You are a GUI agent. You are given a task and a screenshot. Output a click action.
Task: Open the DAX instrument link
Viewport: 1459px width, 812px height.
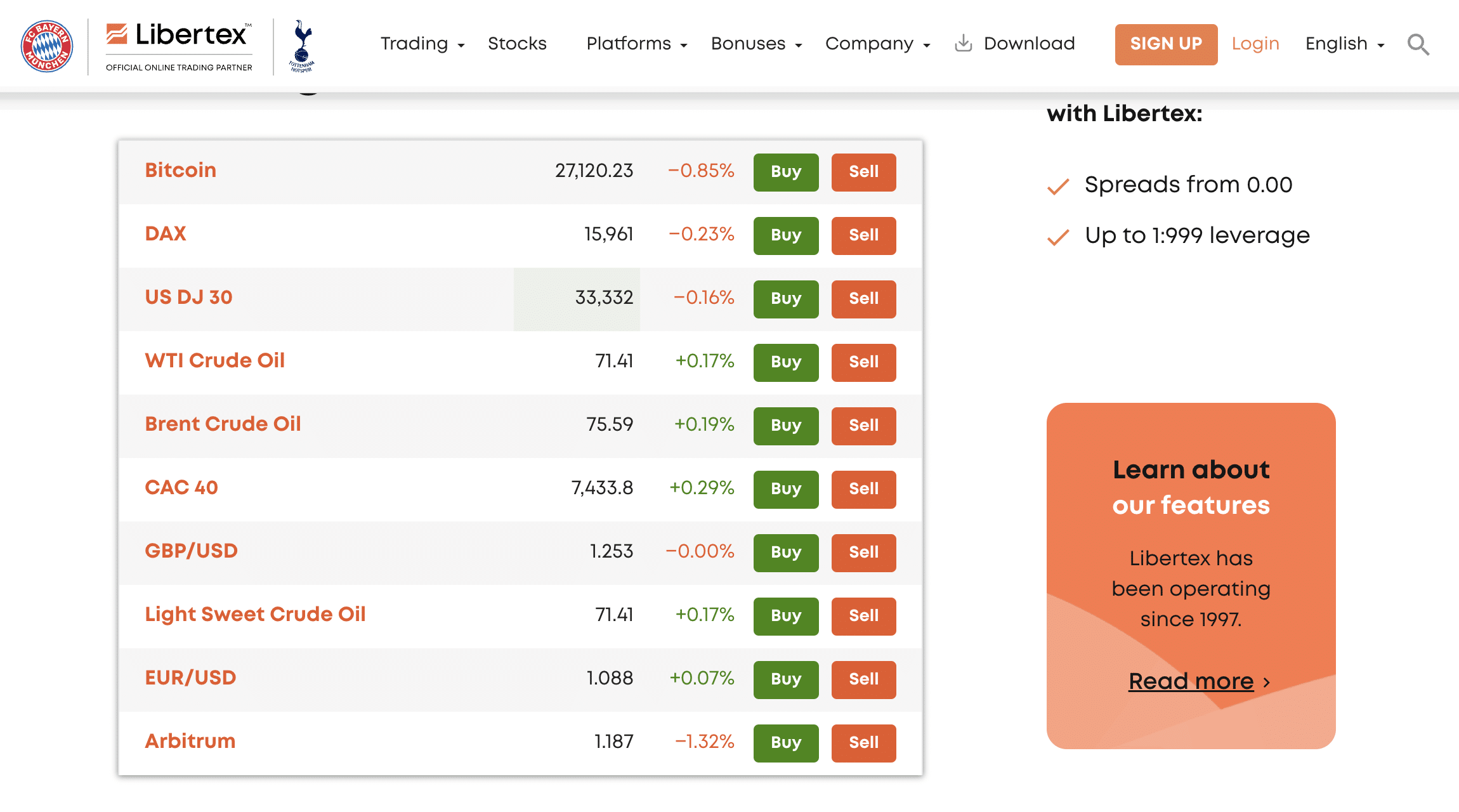166,233
